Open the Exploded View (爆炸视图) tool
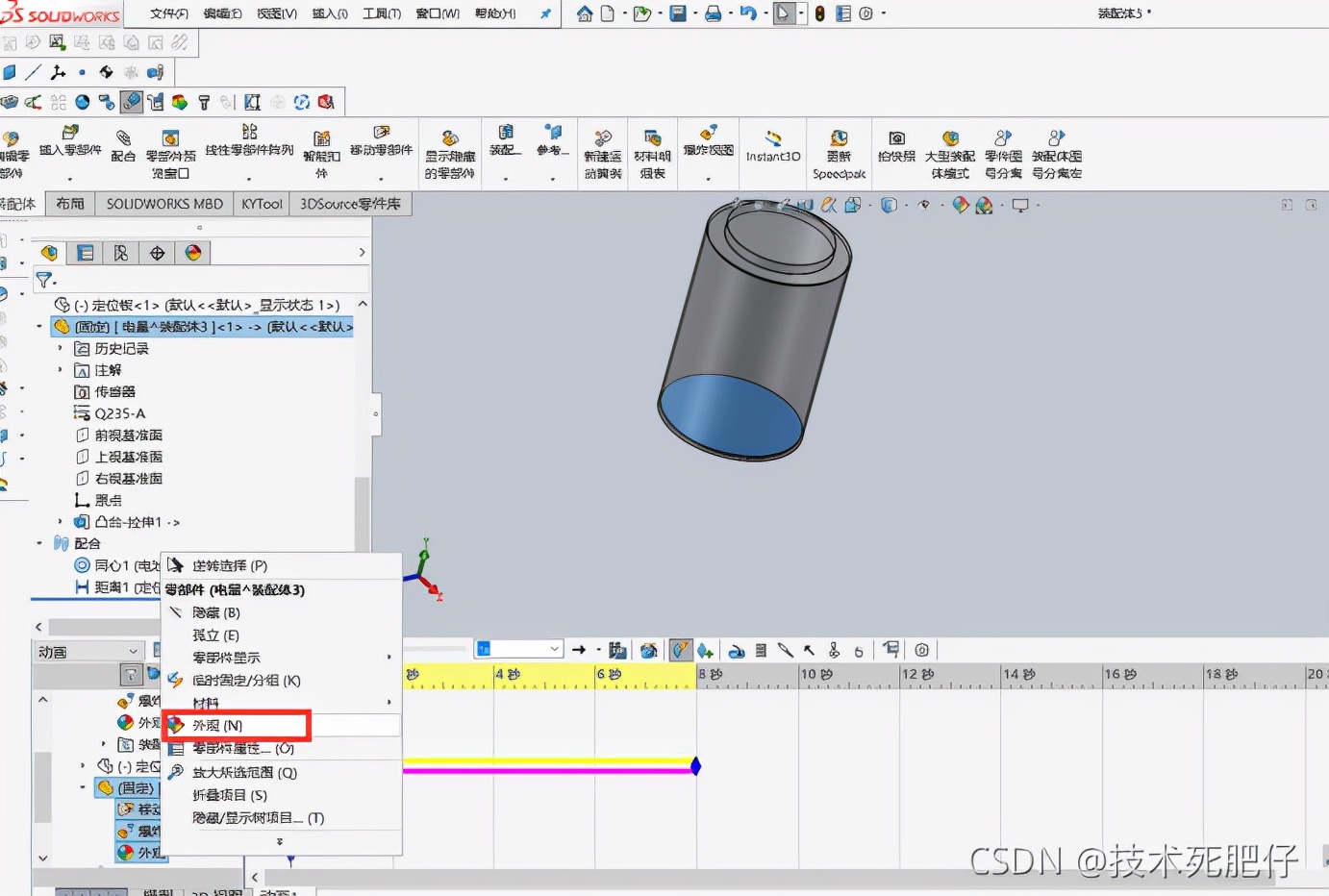The image size is (1329, 896). point(708,144)
